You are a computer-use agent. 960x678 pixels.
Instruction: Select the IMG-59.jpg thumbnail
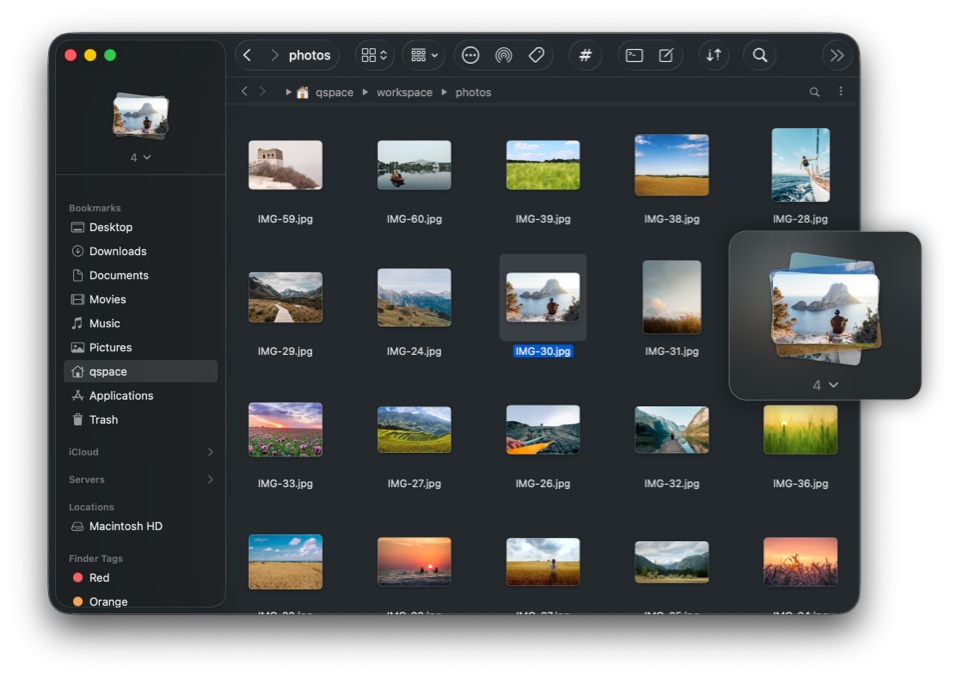(285, 166)
